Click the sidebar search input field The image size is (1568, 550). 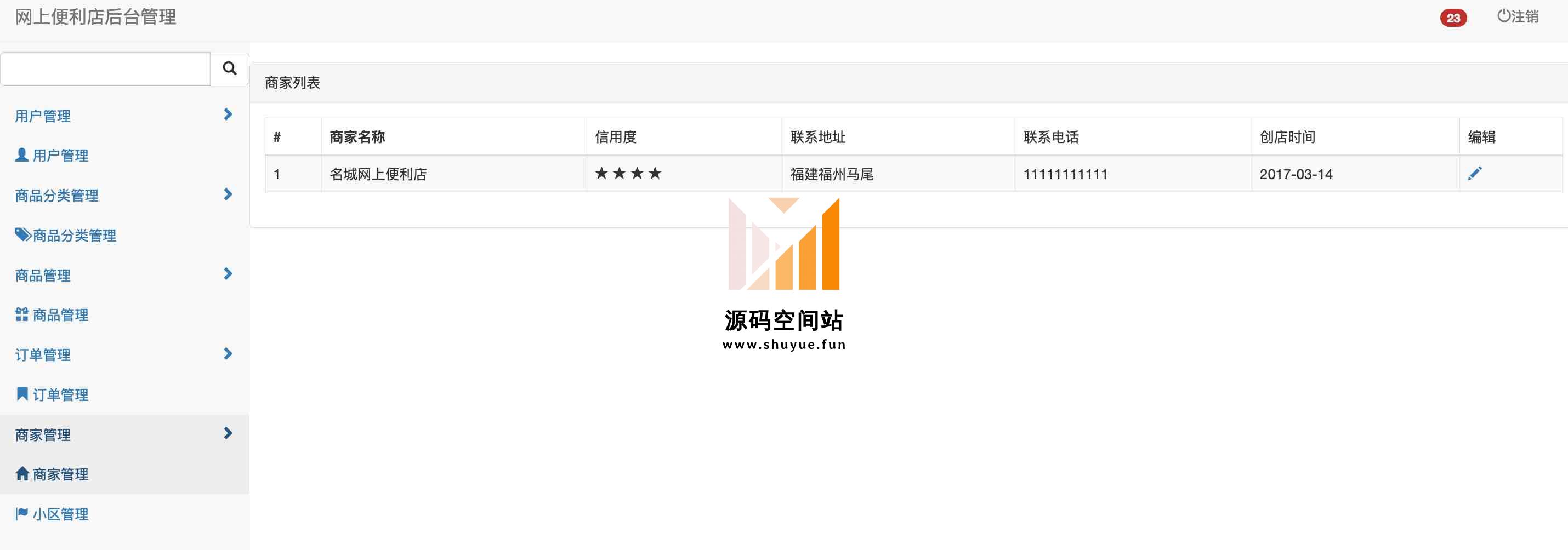point(105,69)
